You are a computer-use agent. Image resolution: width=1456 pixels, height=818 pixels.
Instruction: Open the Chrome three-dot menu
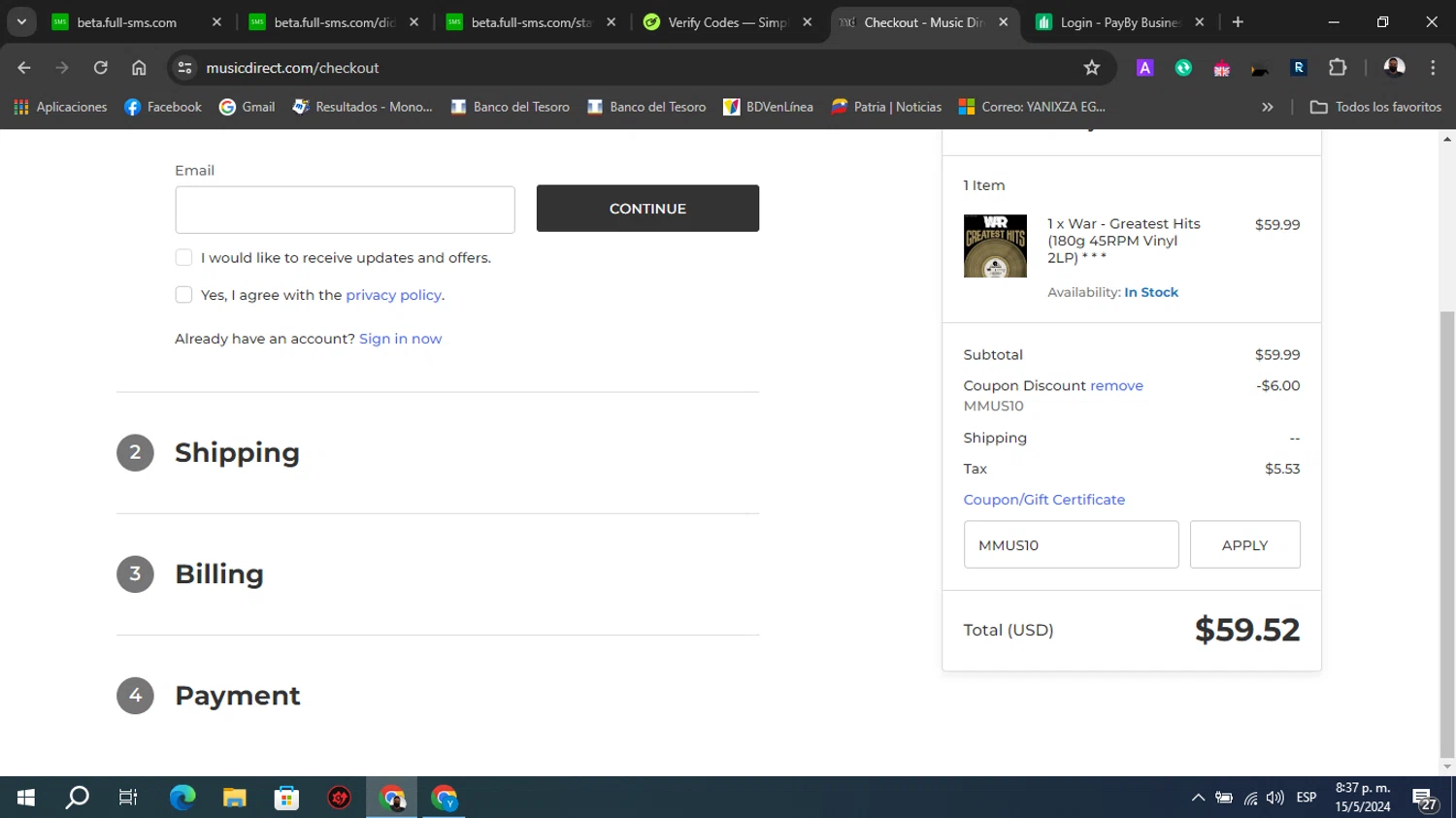[x=1433, y=68]
